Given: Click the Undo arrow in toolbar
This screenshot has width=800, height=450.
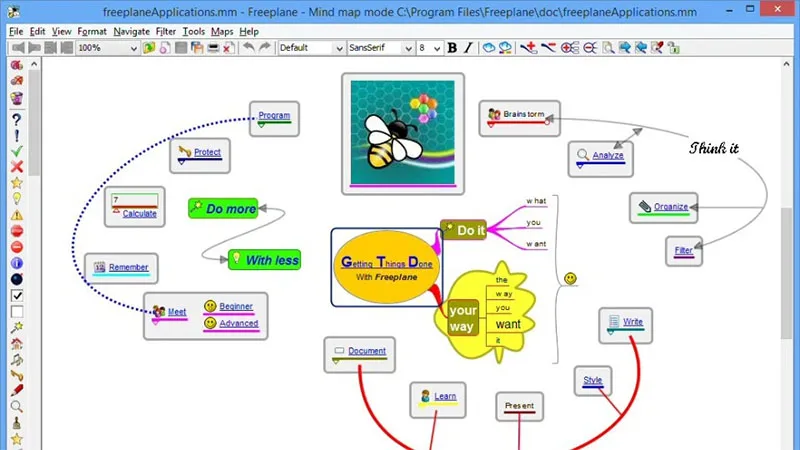Looking at the screenshot, I should coord(248,47).
